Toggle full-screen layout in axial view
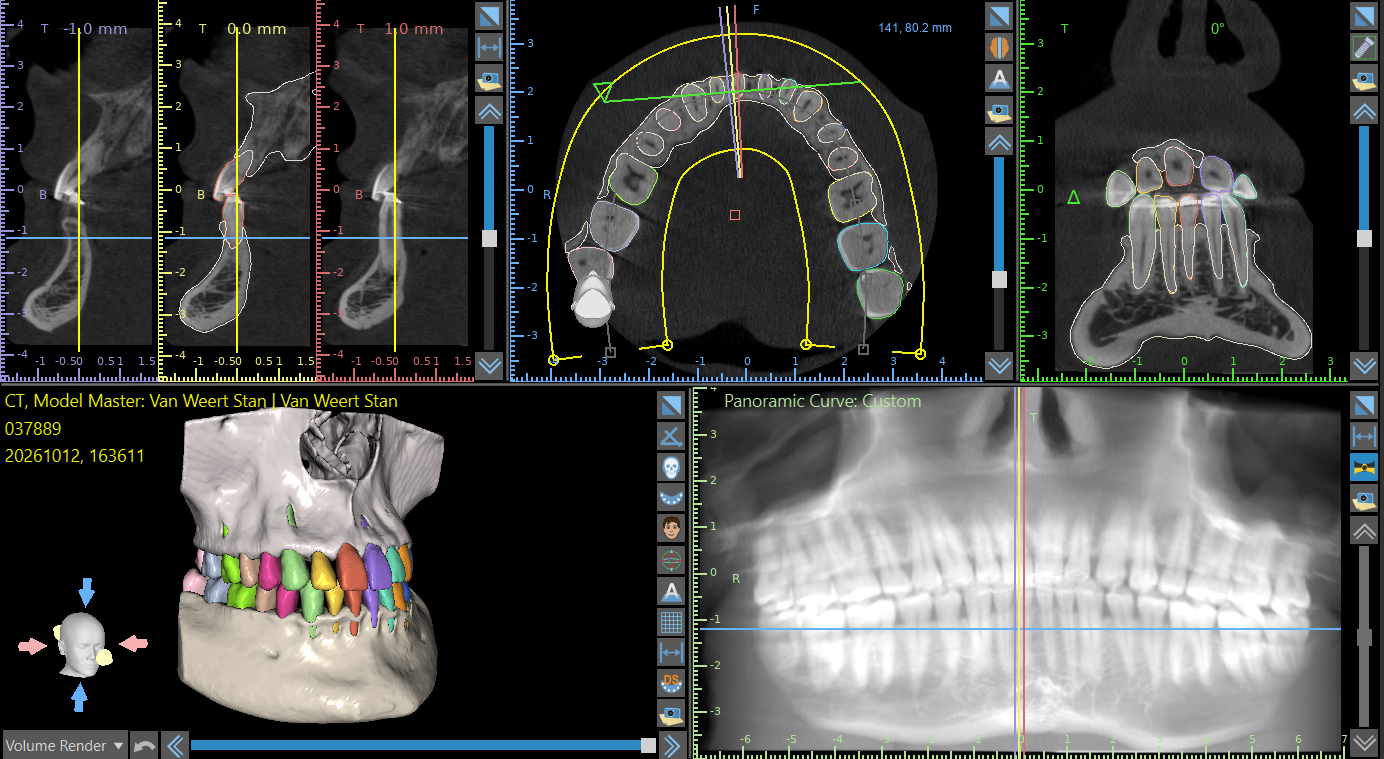1384x759 pixels. [x=999, y=16]
